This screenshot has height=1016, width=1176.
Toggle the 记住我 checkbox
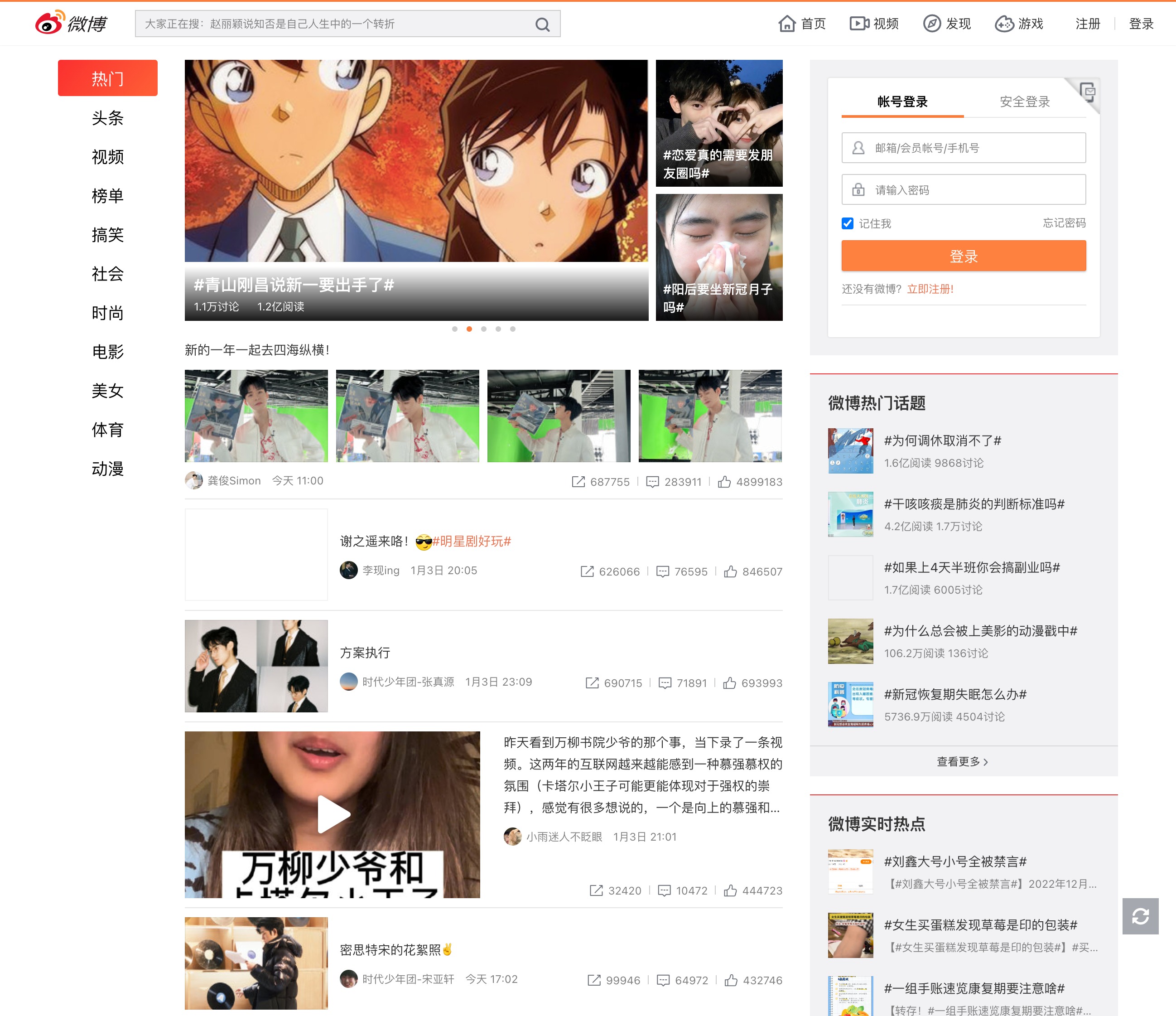[x=848, y=223]
